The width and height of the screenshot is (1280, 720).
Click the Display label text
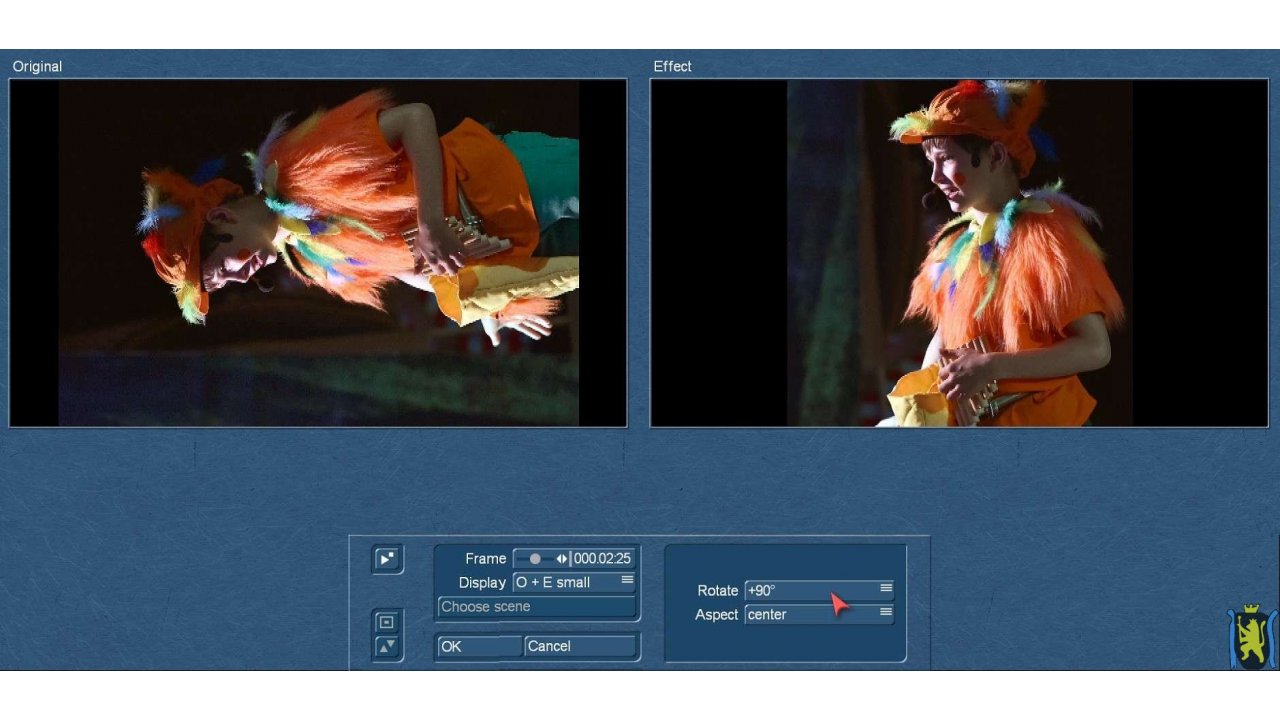482,582
